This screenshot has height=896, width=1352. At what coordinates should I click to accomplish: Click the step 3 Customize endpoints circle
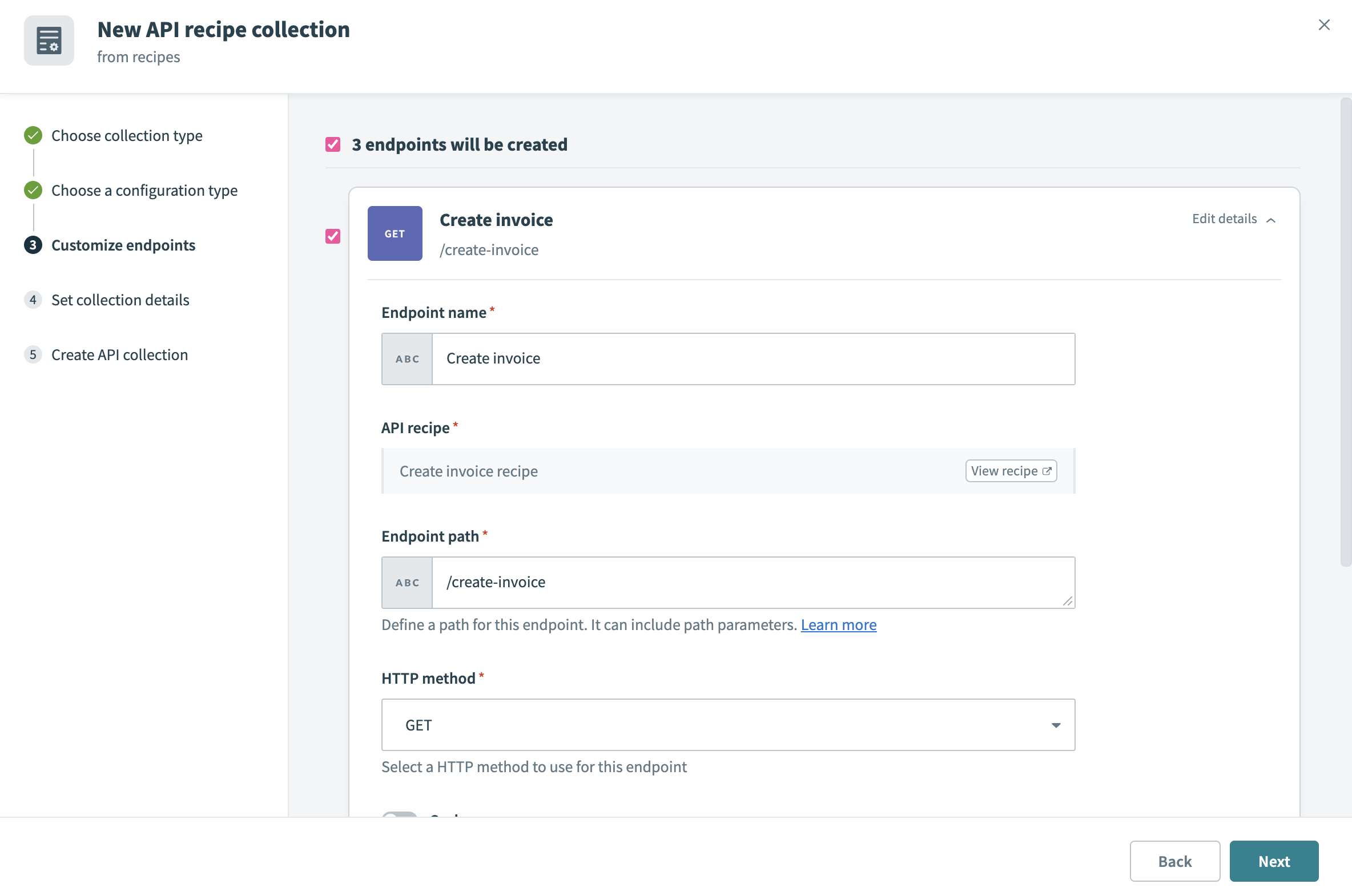tap(33, 245)
